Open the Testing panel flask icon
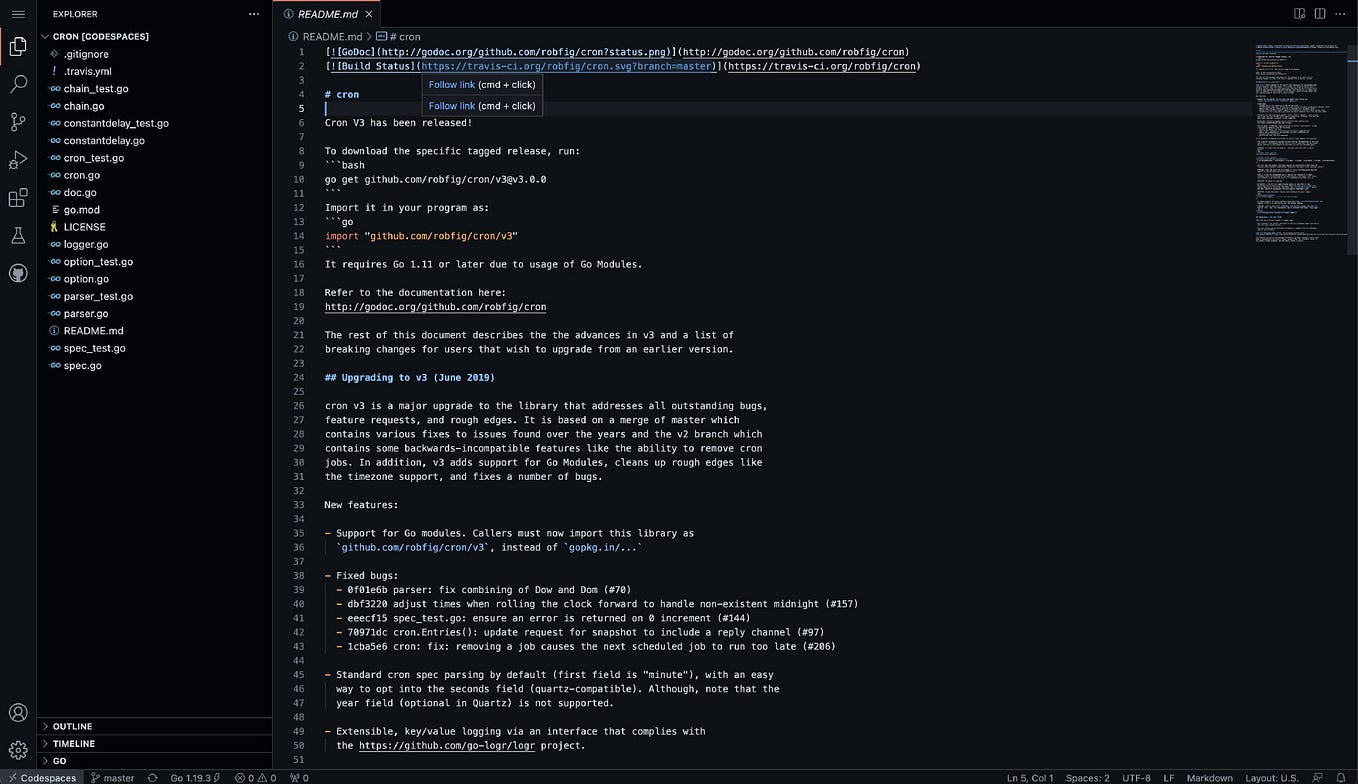 pyautogui.click(x=17, y=235)
